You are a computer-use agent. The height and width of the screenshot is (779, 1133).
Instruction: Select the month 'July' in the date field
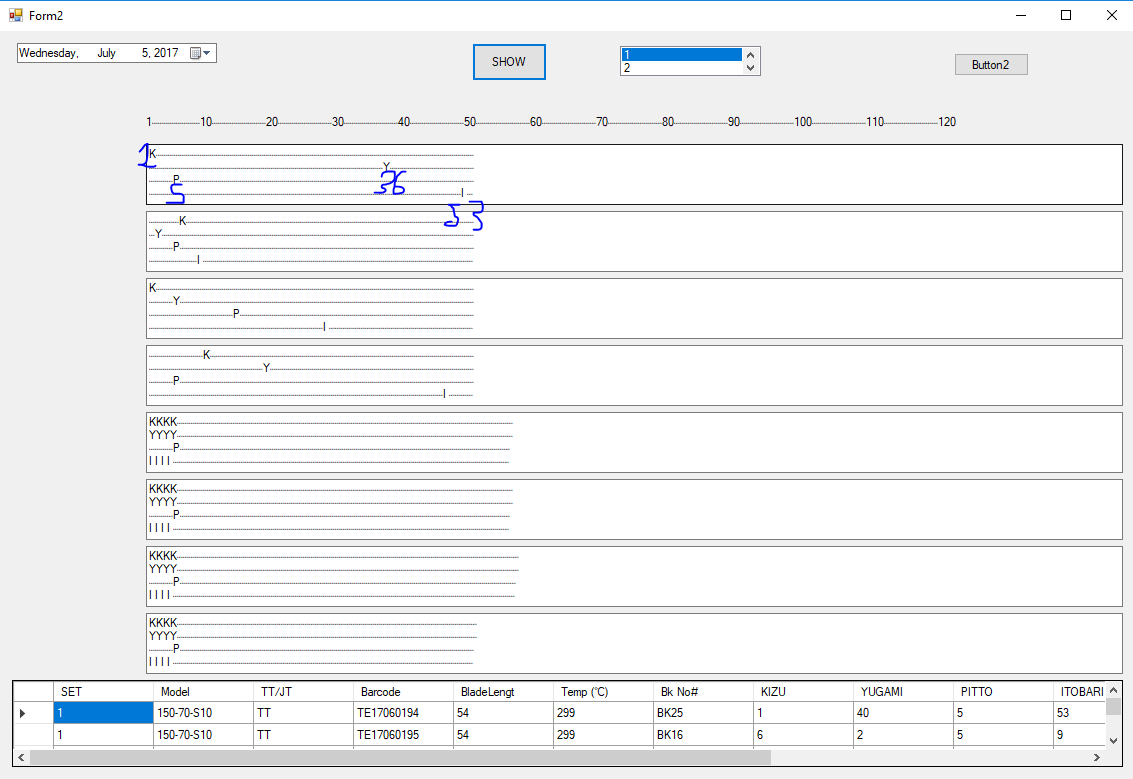point(106,53)
